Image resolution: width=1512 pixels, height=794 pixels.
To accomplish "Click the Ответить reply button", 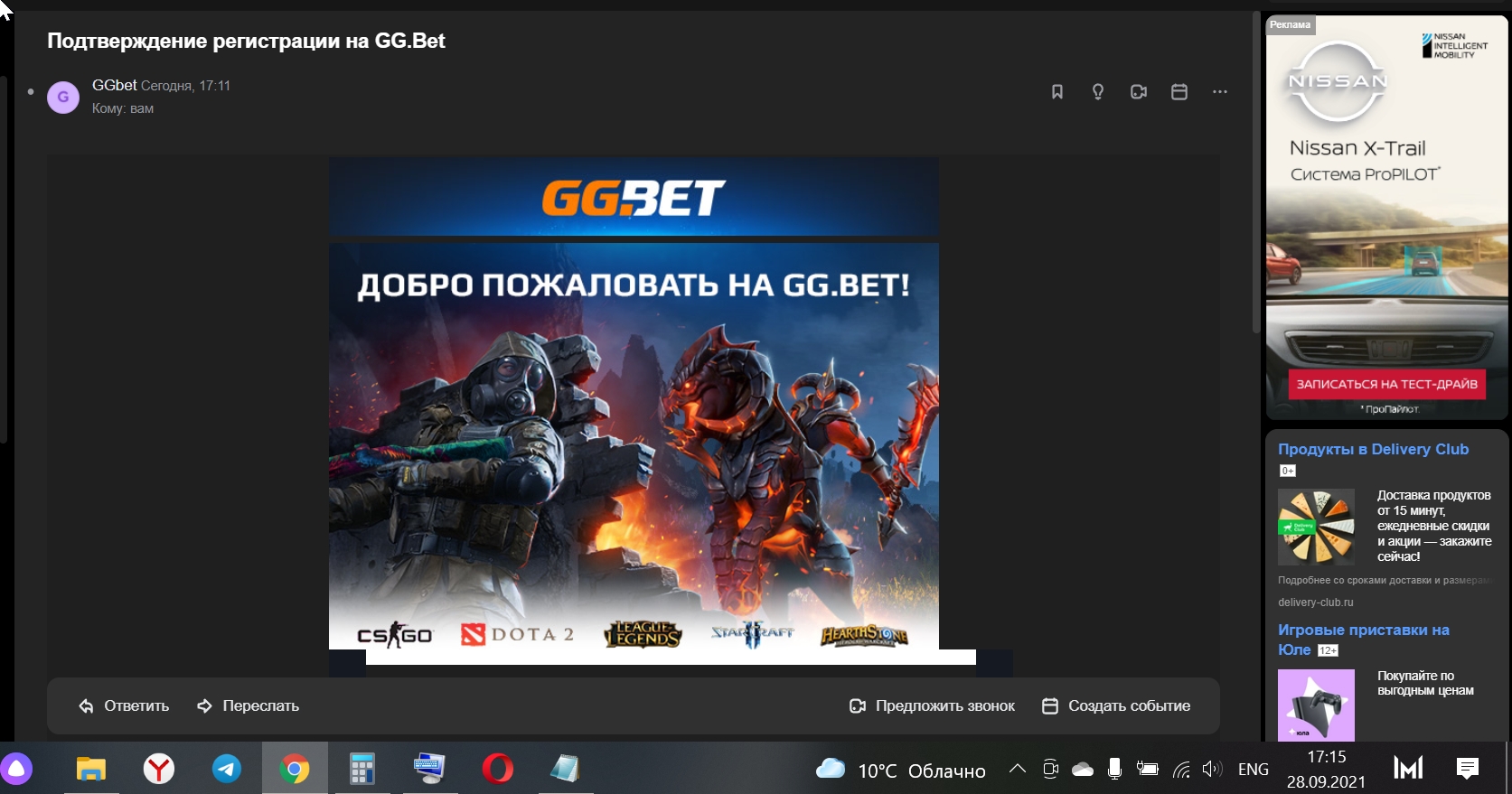I will point(124,706).
